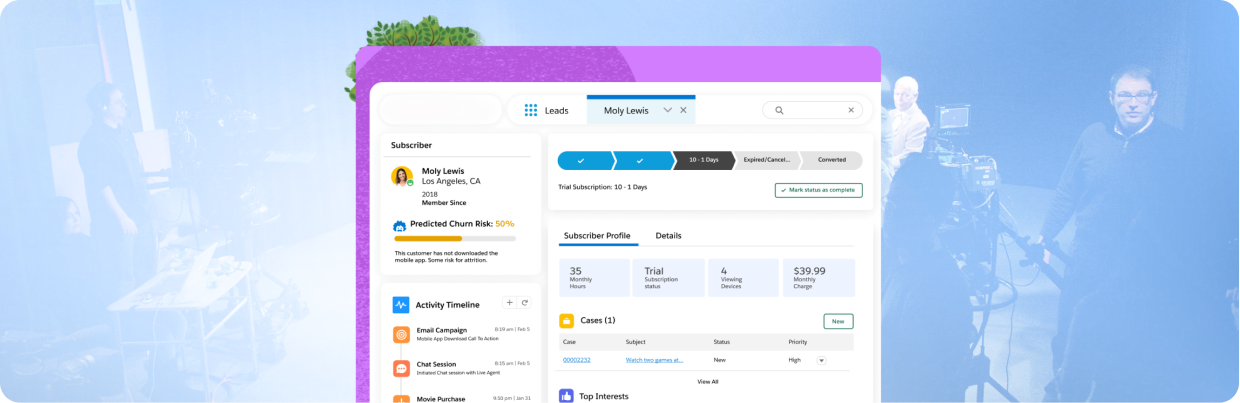Click the Einstein churn risk icon
This screenshot has height=403, width=1240.
(x=400, y=226)
